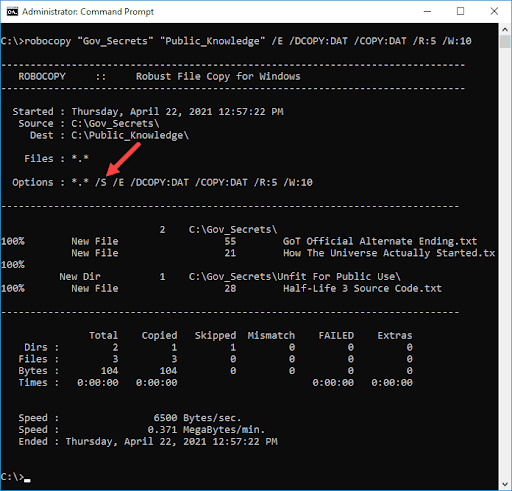Close the Administrator Command Prompt window
The image size is (512, 491).
[494, 12]
